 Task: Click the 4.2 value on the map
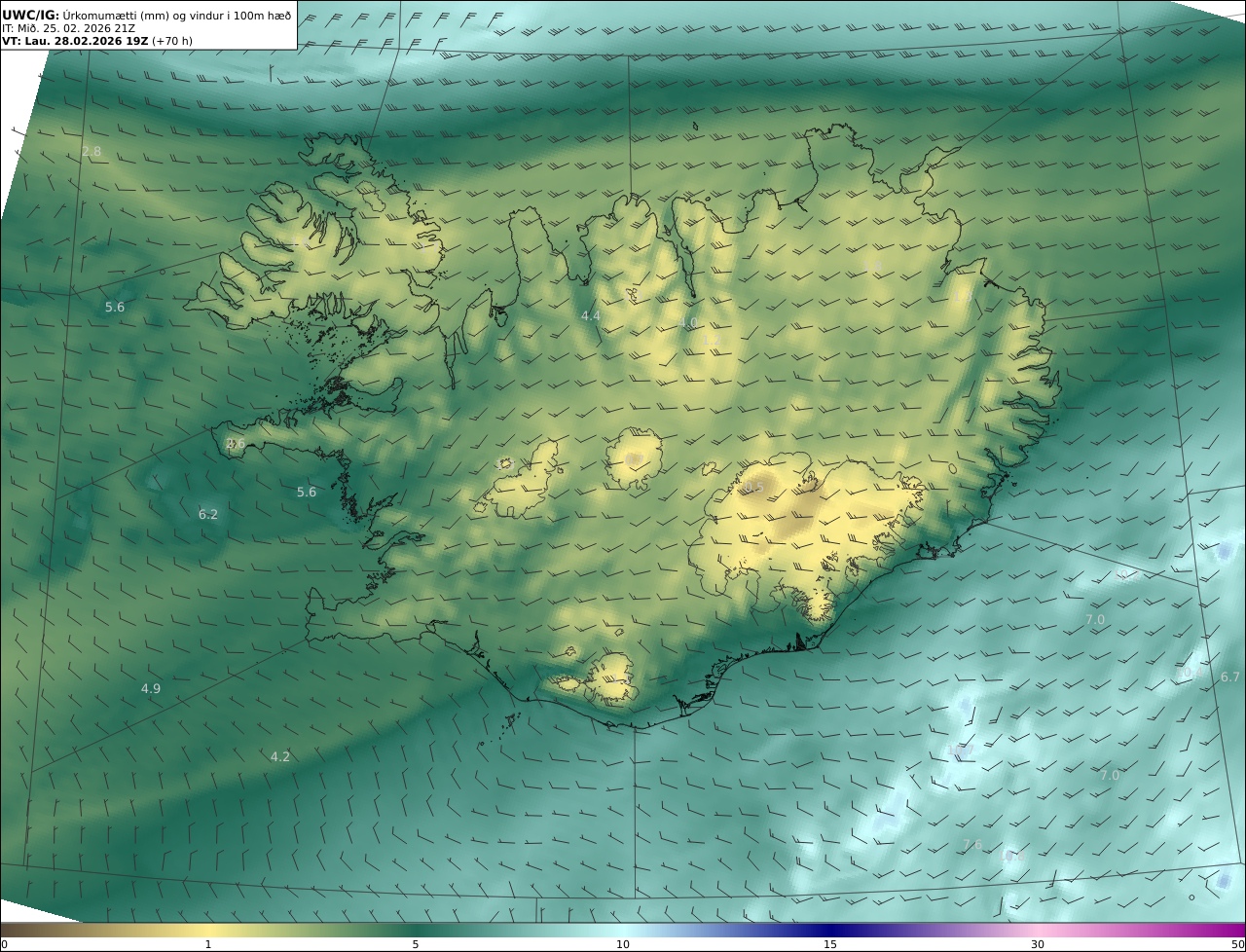click(x=280, y=756)
